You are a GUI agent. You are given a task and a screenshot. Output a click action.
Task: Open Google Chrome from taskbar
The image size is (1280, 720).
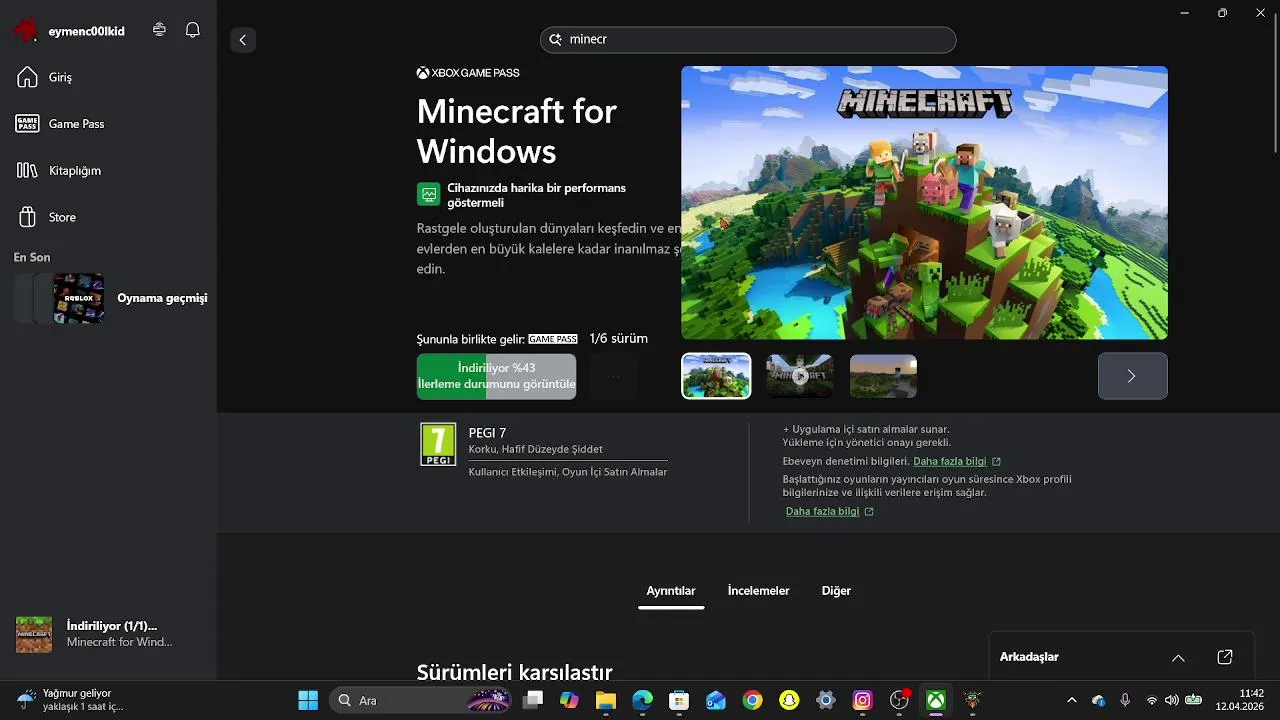pyautogui.click(x=752, y=700)
